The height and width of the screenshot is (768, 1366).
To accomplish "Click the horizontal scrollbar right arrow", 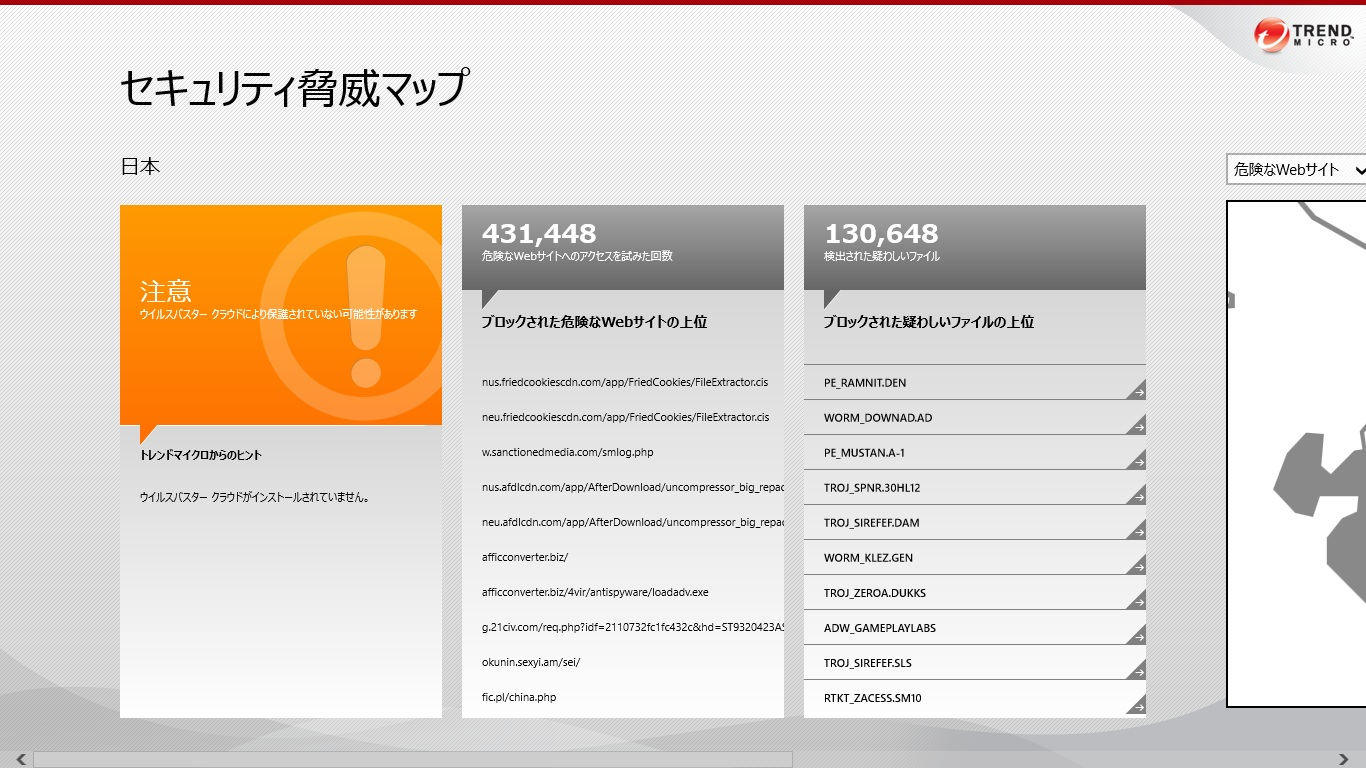I will tap(1344, 759).
